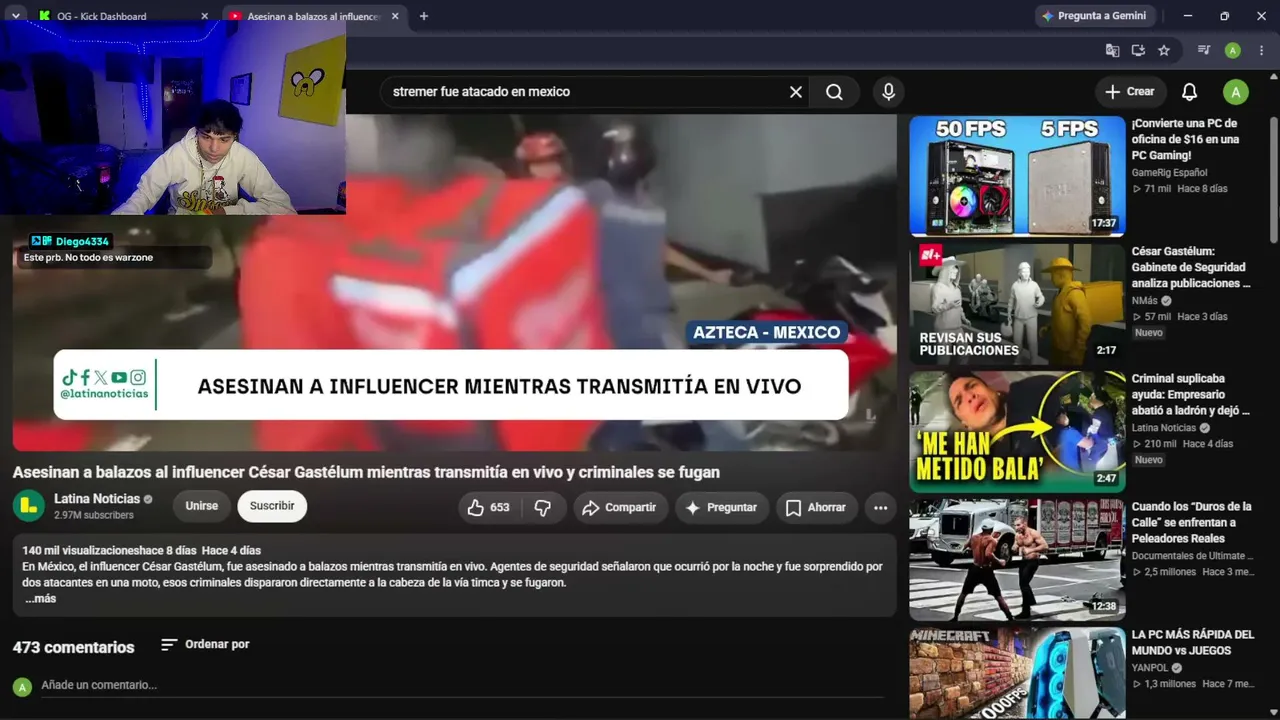Viewport: 1280px width, 720px height.
Task: Open 'Cuando los Duros de la Calle' title
Action: 1192,522
